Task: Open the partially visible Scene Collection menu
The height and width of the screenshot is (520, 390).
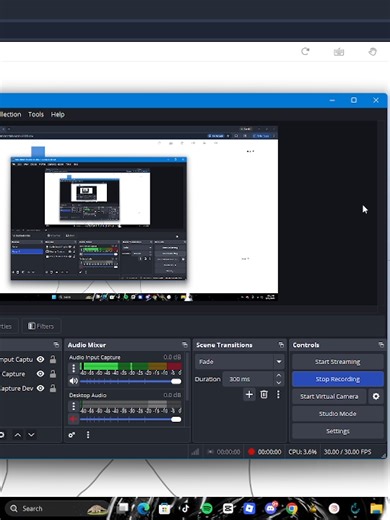Action: pos(10,114)
